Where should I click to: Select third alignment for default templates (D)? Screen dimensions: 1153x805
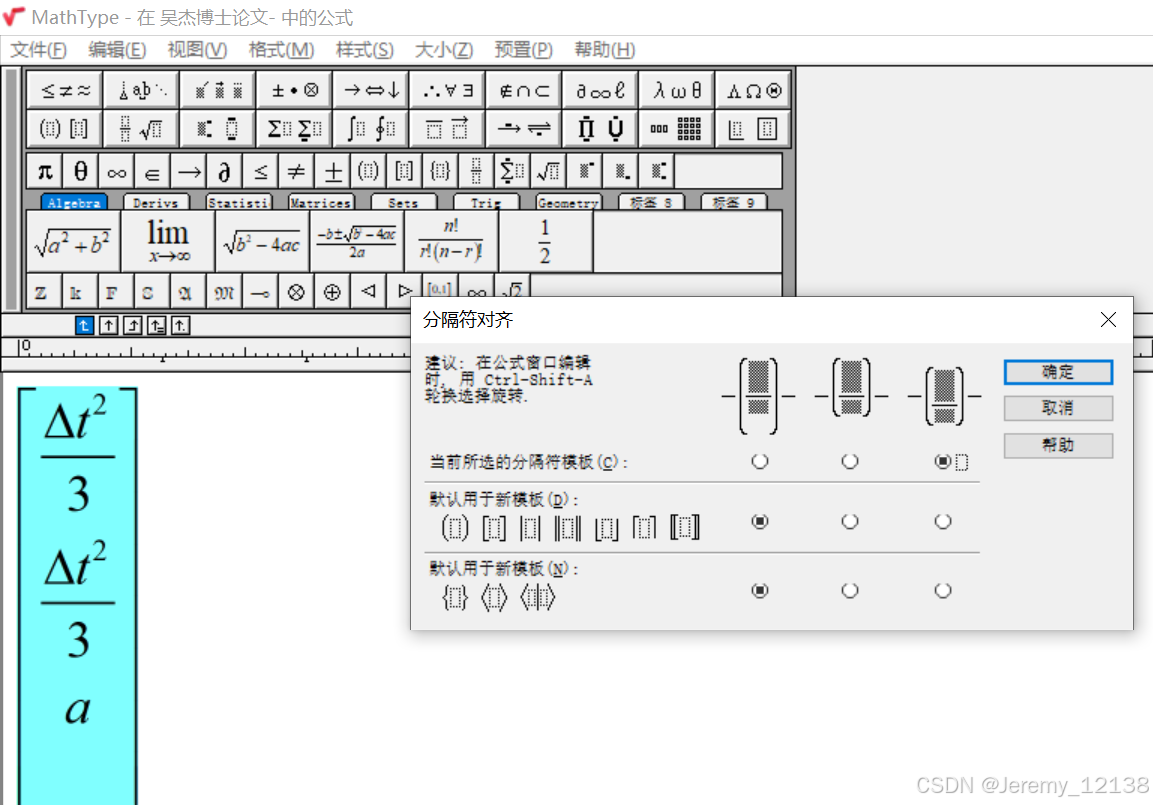click(x=943, y=521)
